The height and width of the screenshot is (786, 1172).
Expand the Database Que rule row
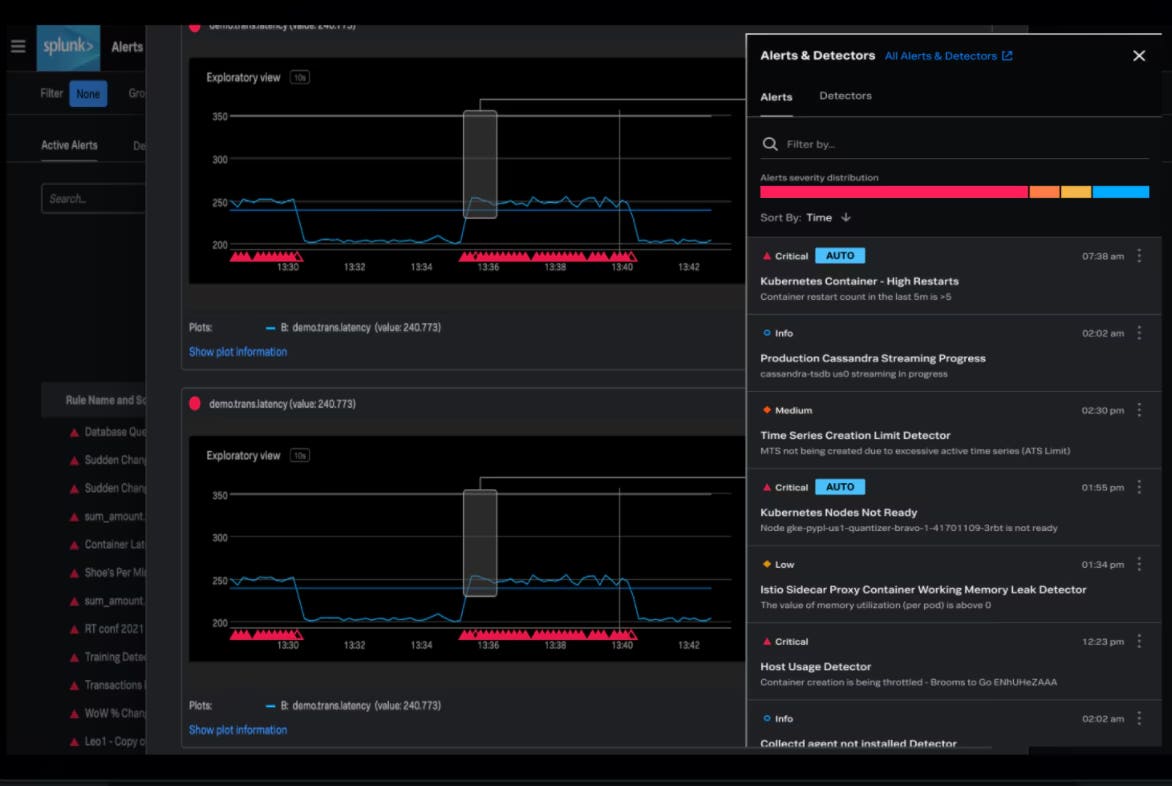point(107,432)
